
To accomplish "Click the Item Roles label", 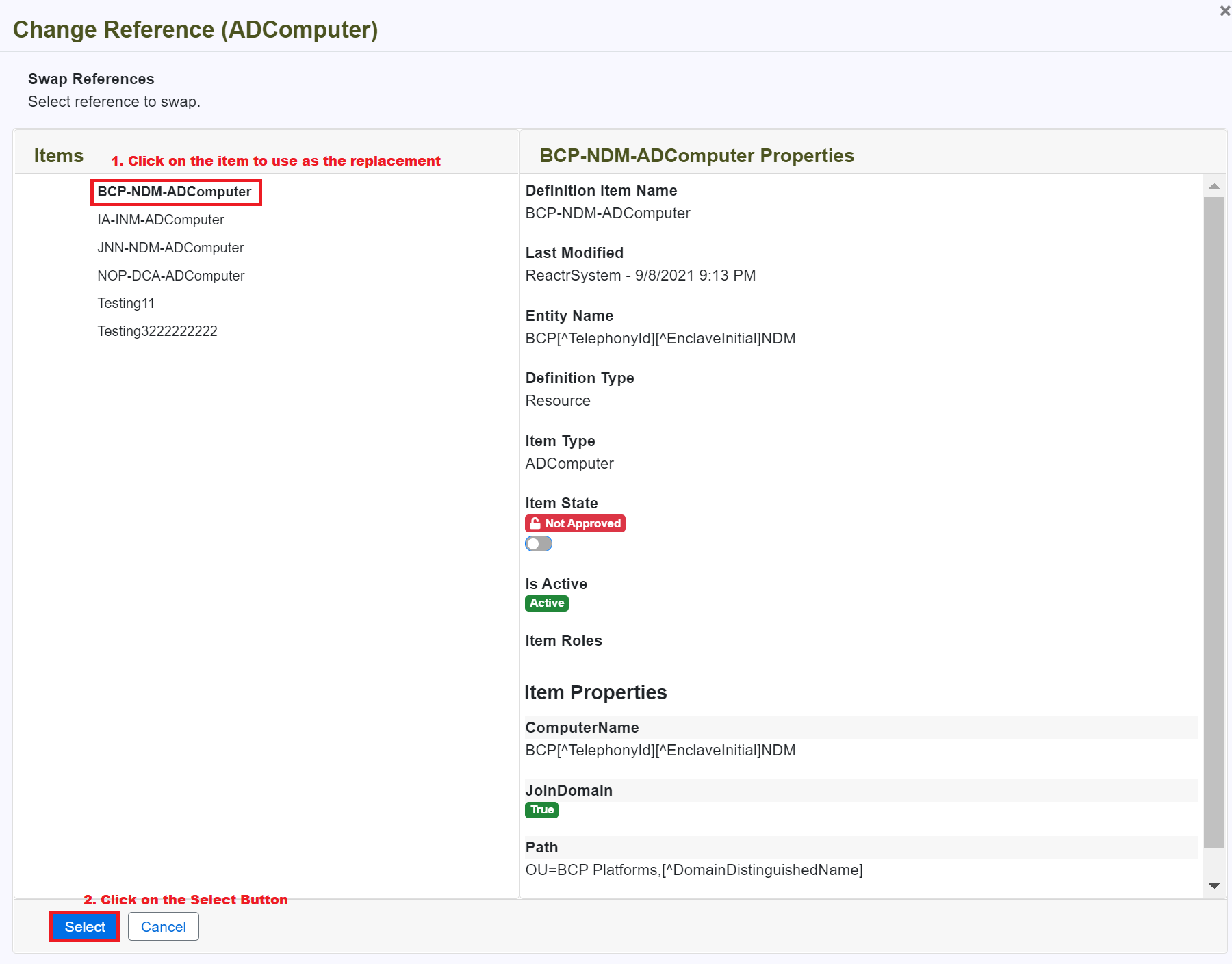I will (564, 641).
